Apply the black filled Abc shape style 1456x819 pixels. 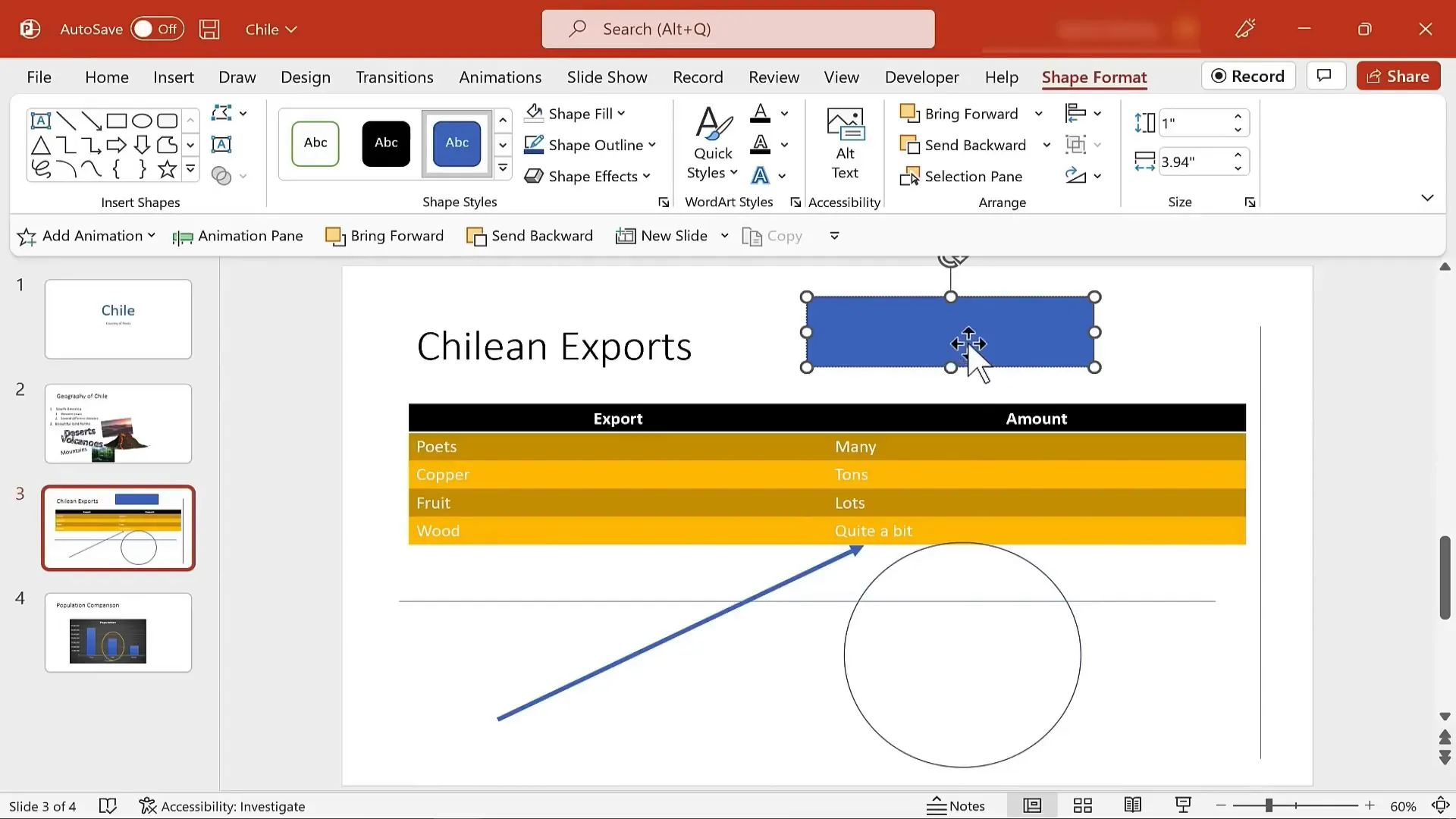(386, 143)
